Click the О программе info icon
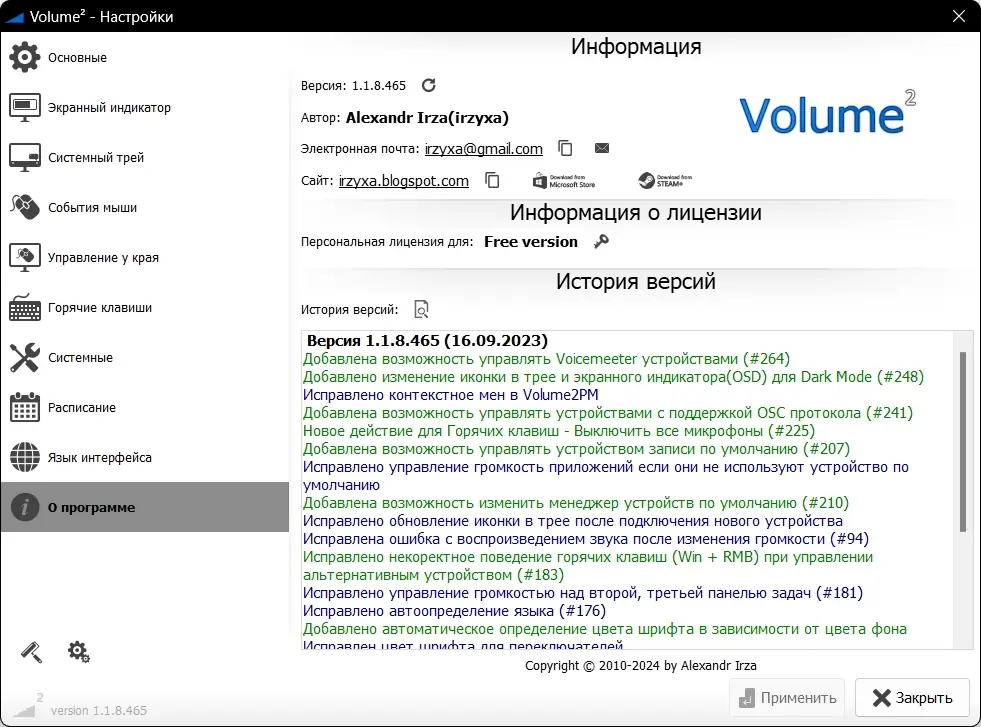 point(24,507)
